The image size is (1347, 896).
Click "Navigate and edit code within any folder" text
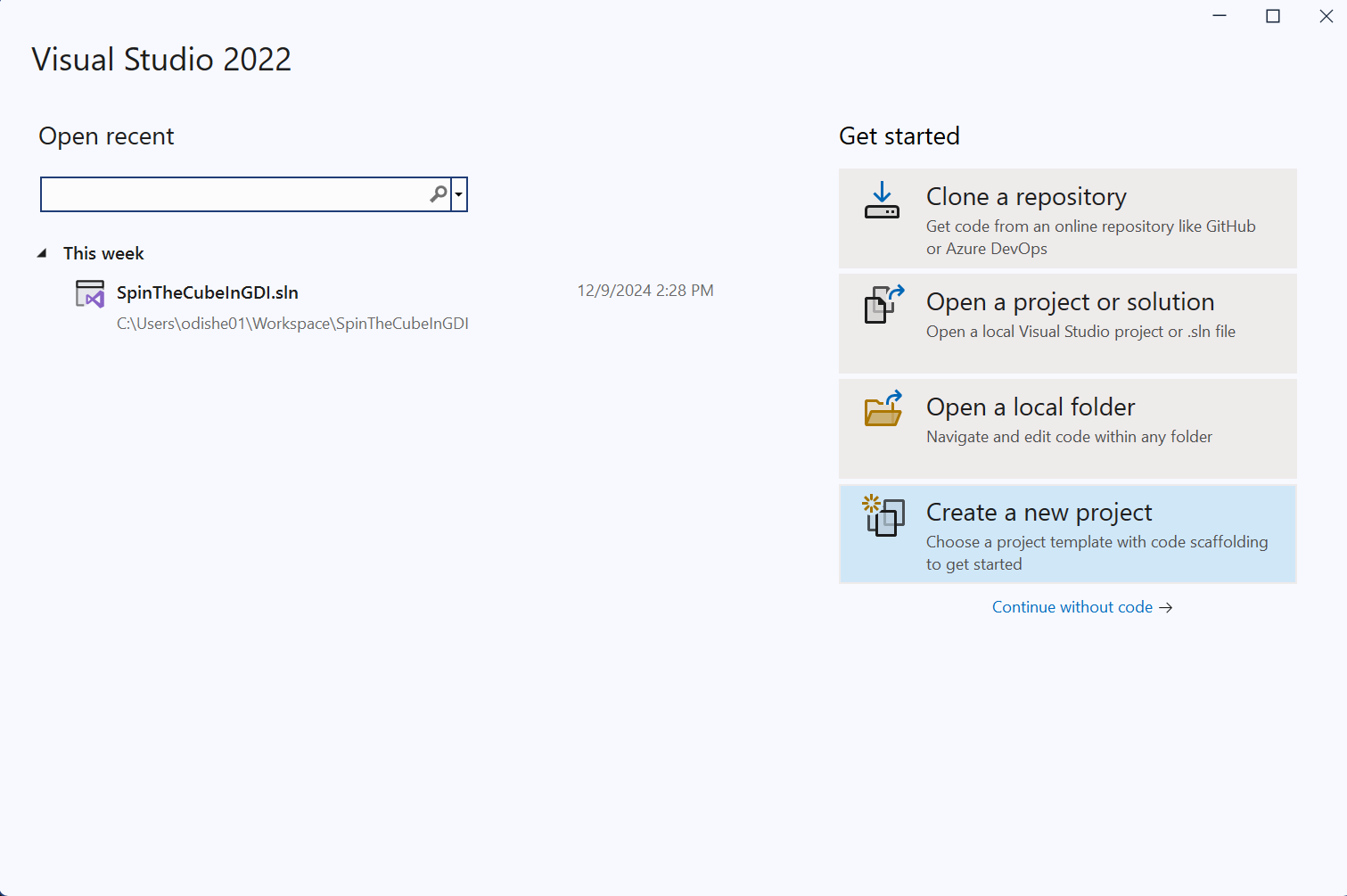[1069, 437]
